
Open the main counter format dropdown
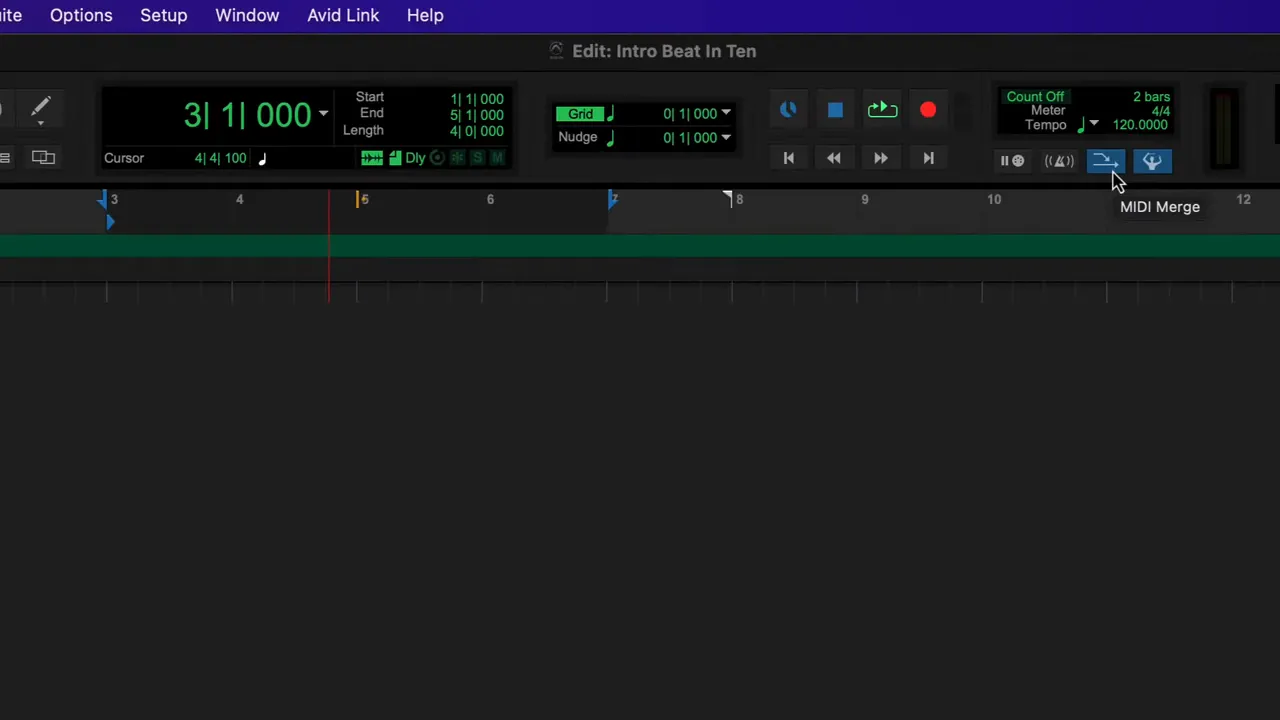point(323,115)
